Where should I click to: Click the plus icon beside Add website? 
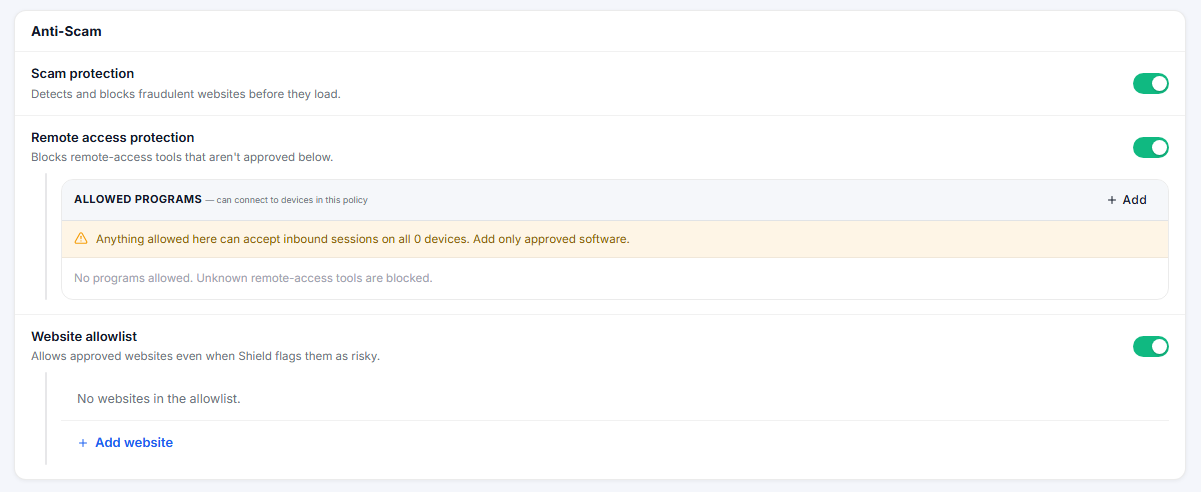[83, 443]
